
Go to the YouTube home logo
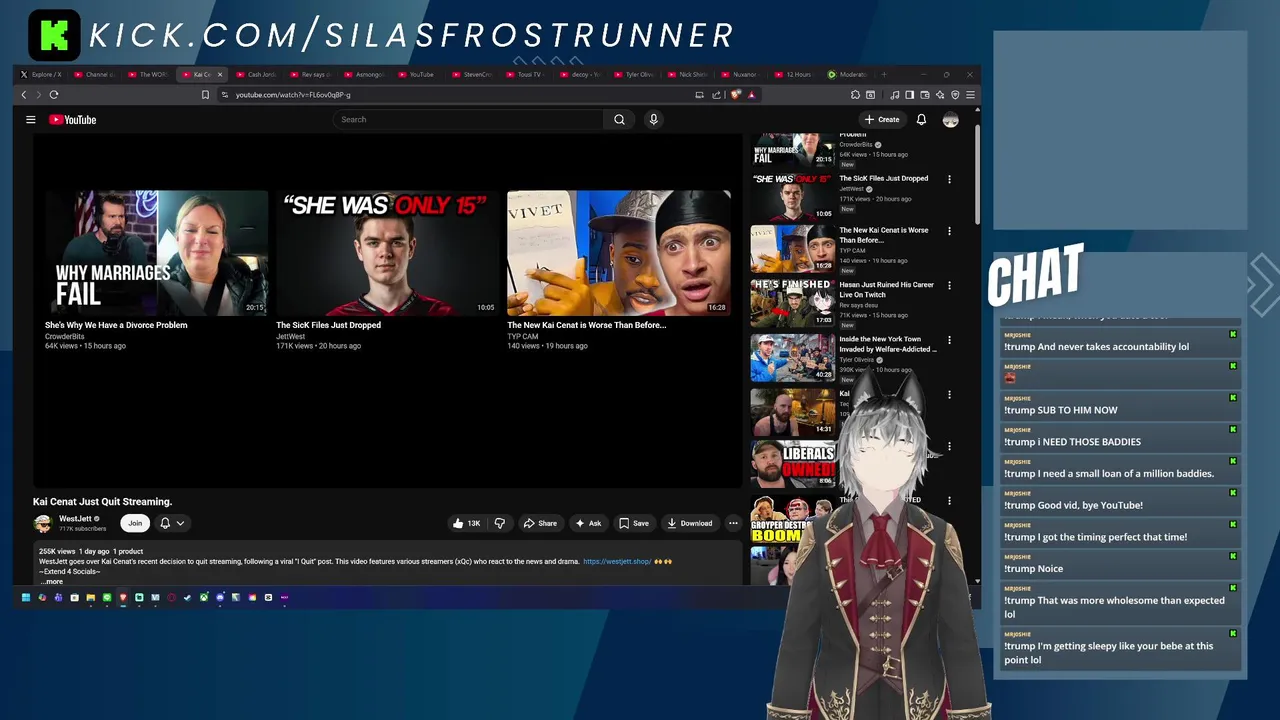tap(73, 120)
